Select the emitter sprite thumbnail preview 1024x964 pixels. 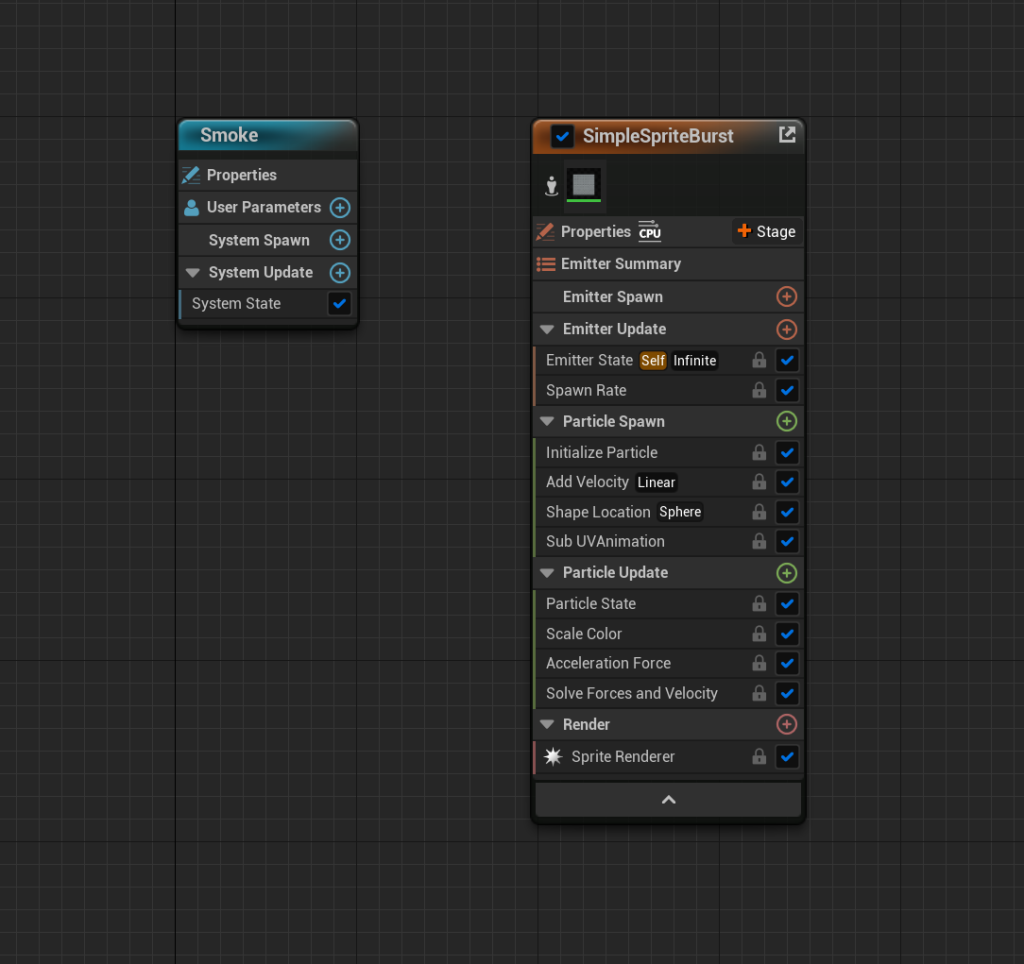coord(584,185)
